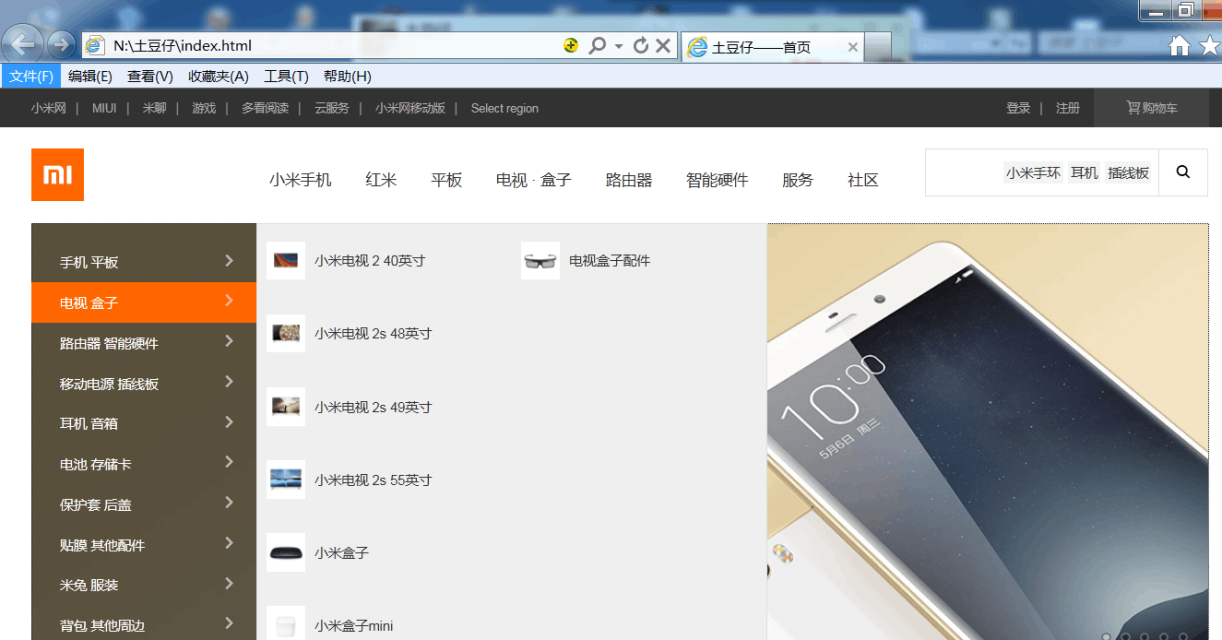Select the 小米电视 2s 48英寸 product thumbnail
Image resolution: width=1222 pixels, height=640 pixels.
point(286,333)
